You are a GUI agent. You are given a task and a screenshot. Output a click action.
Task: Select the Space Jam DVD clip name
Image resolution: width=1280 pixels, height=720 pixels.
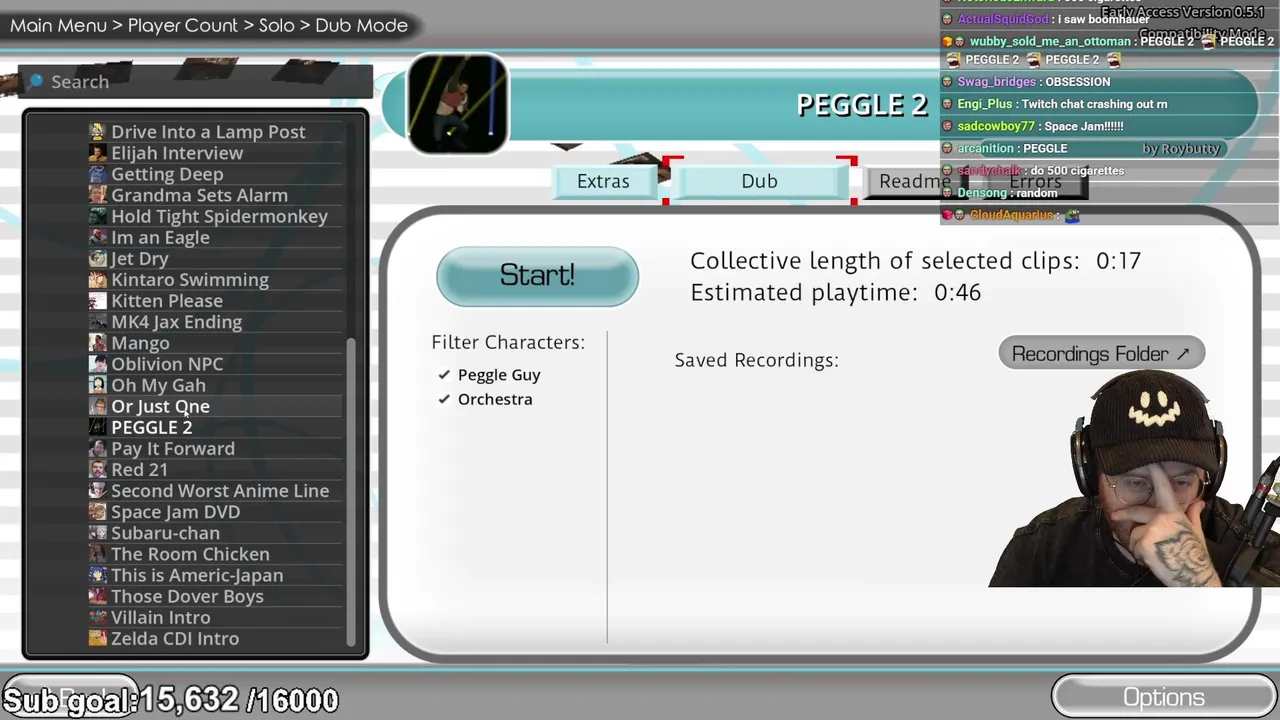(175, 512)
